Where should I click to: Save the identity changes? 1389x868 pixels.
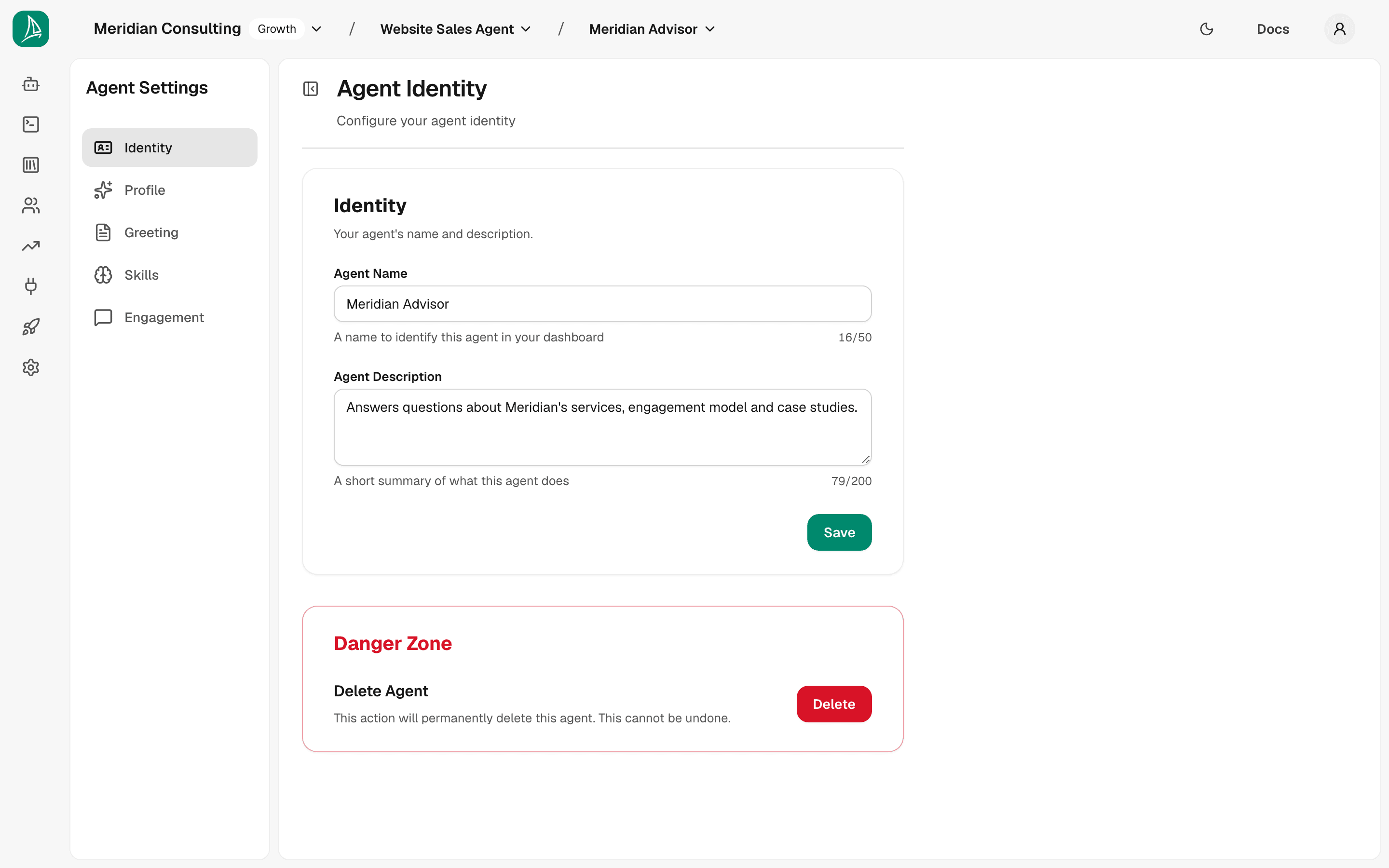pyautogui.click(x=839, y=532)
